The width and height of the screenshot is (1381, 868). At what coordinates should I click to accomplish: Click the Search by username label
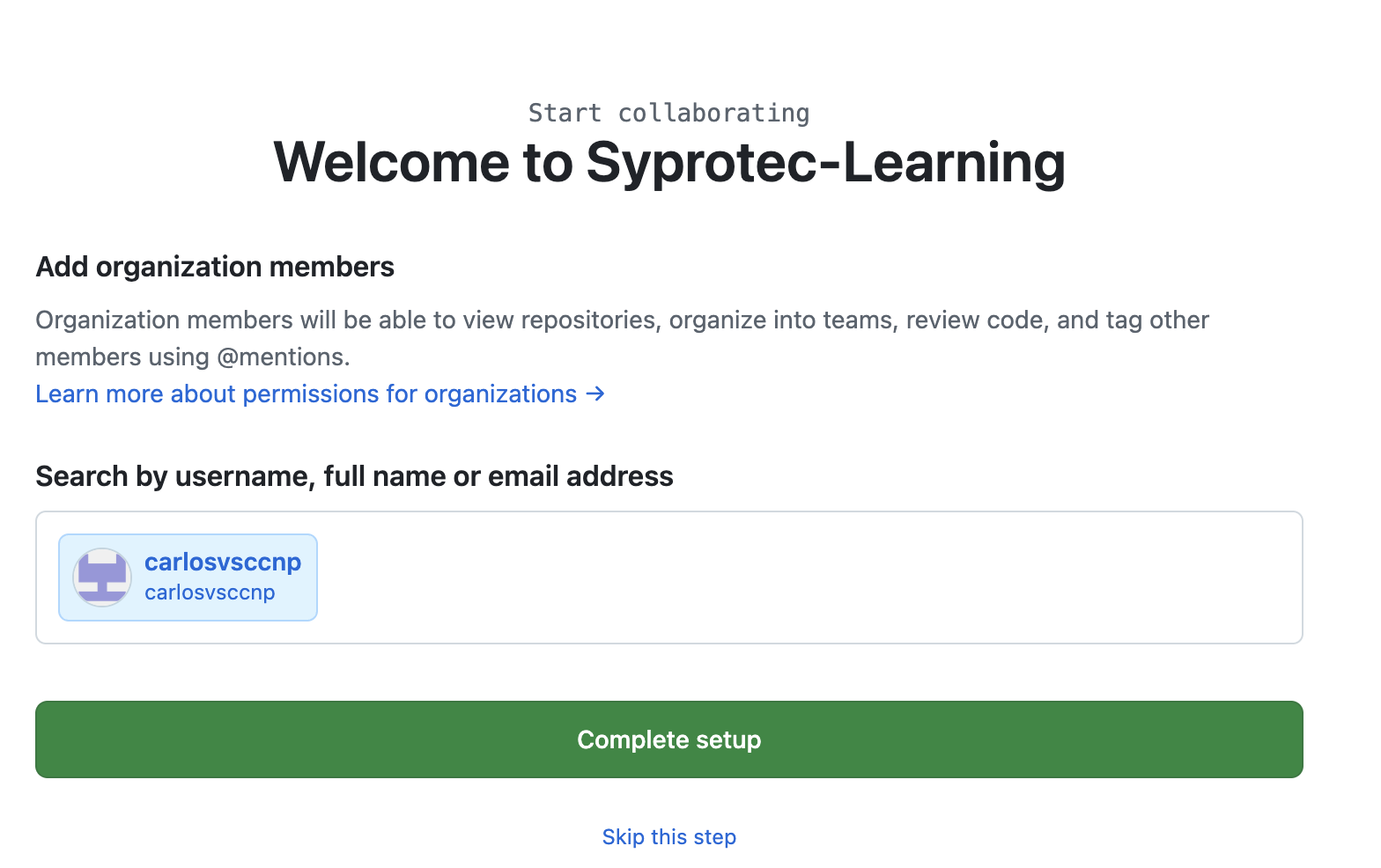coord(354,476)
